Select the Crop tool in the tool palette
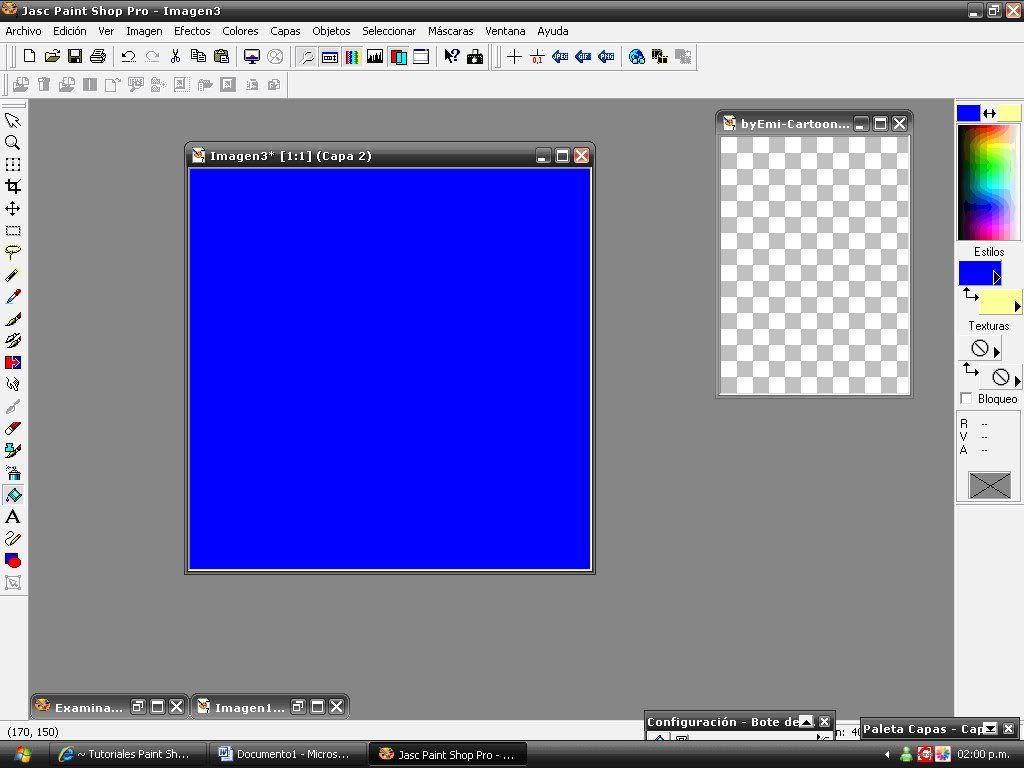This screenshot has width=1024, height=768. pyautogui.click(x=13, y=187)
